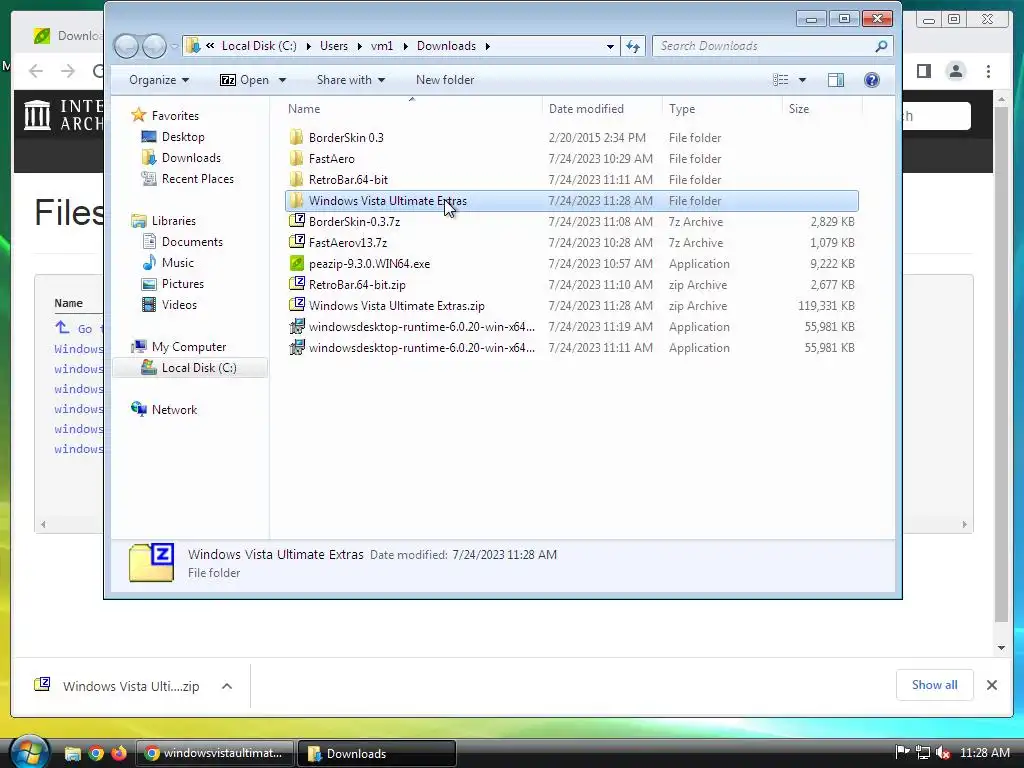Click the vm1 breadcrumb segment
The image size is (1024, 768).
(x=382, y=46)
